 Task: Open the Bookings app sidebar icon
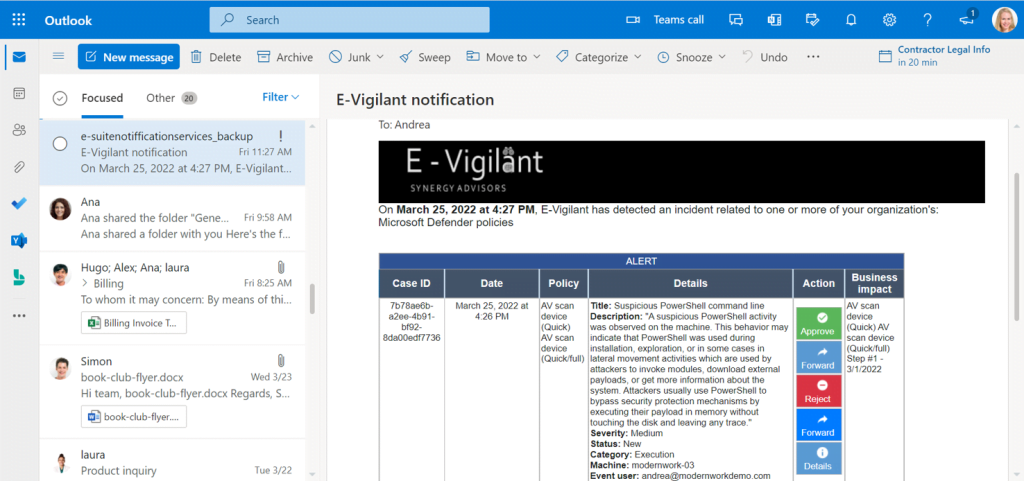(19, 277)
